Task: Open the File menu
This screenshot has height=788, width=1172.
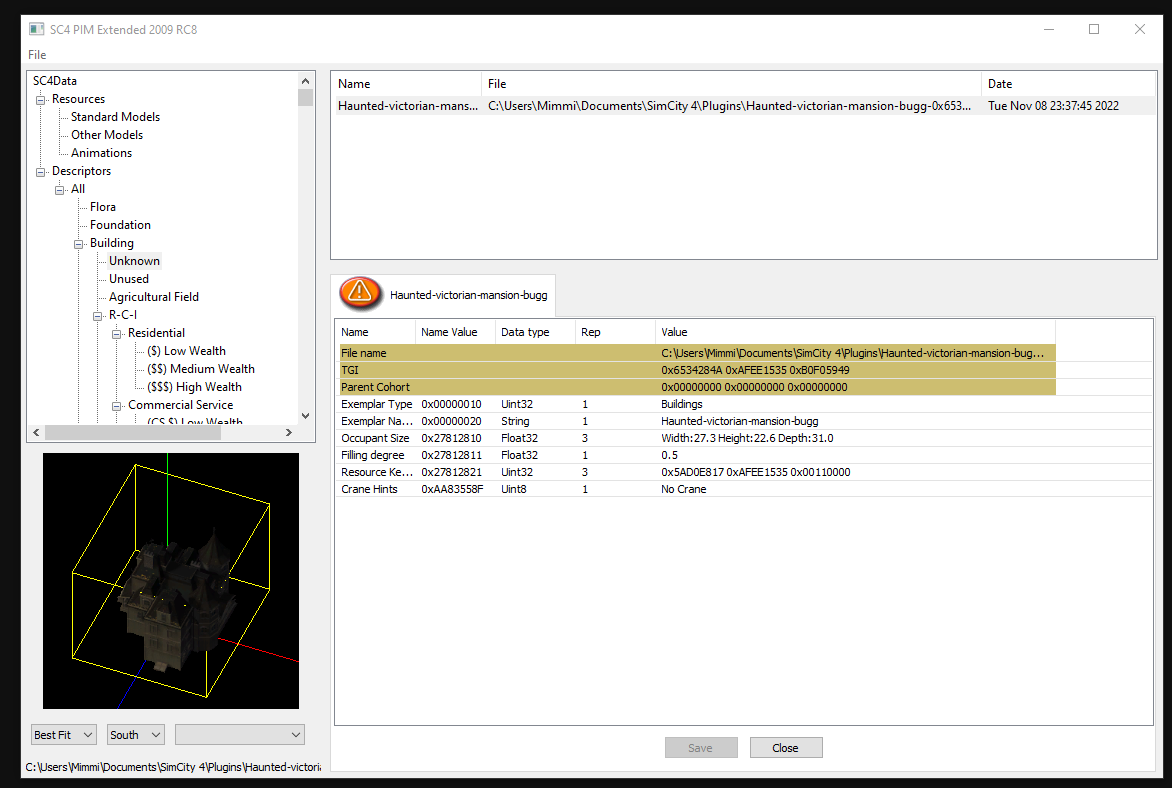Action: [37, 55]
